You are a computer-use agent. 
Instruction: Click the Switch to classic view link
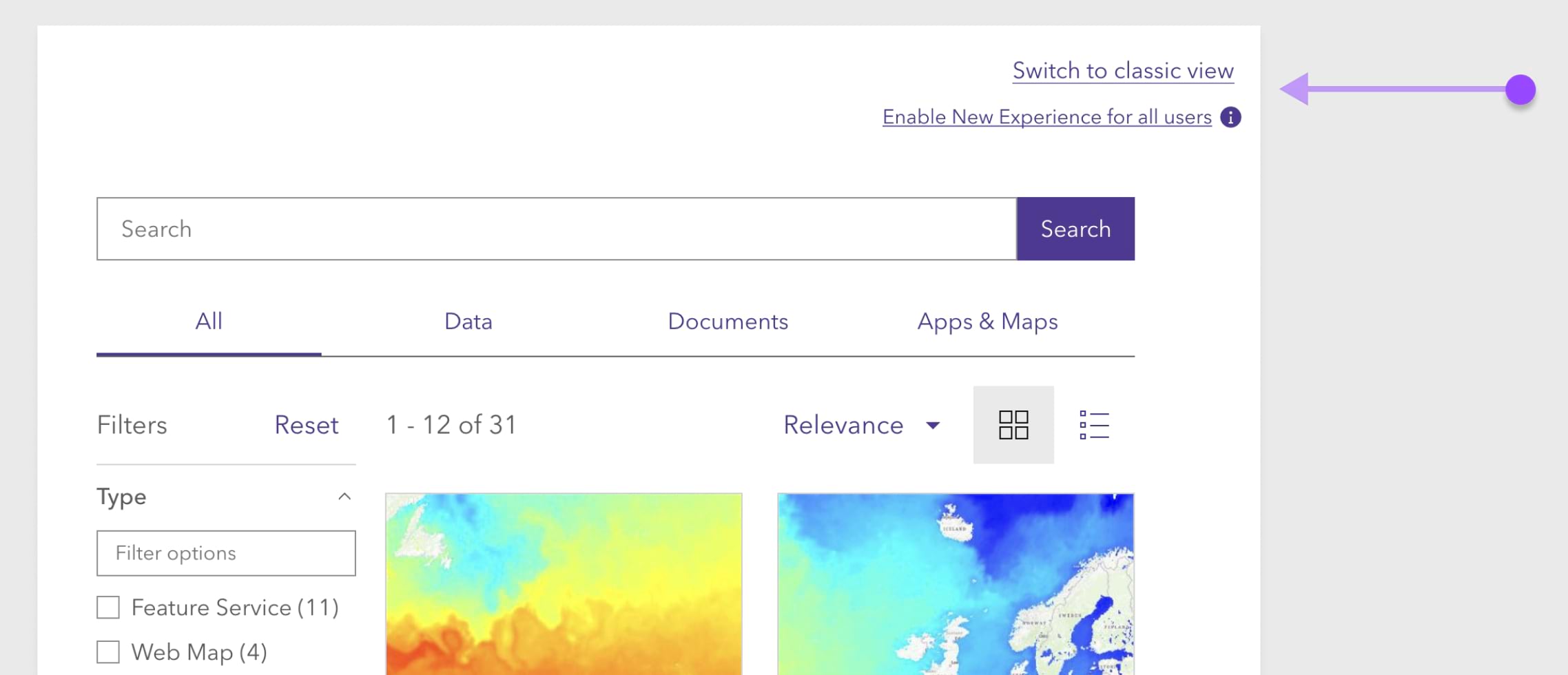(1123, 71)
